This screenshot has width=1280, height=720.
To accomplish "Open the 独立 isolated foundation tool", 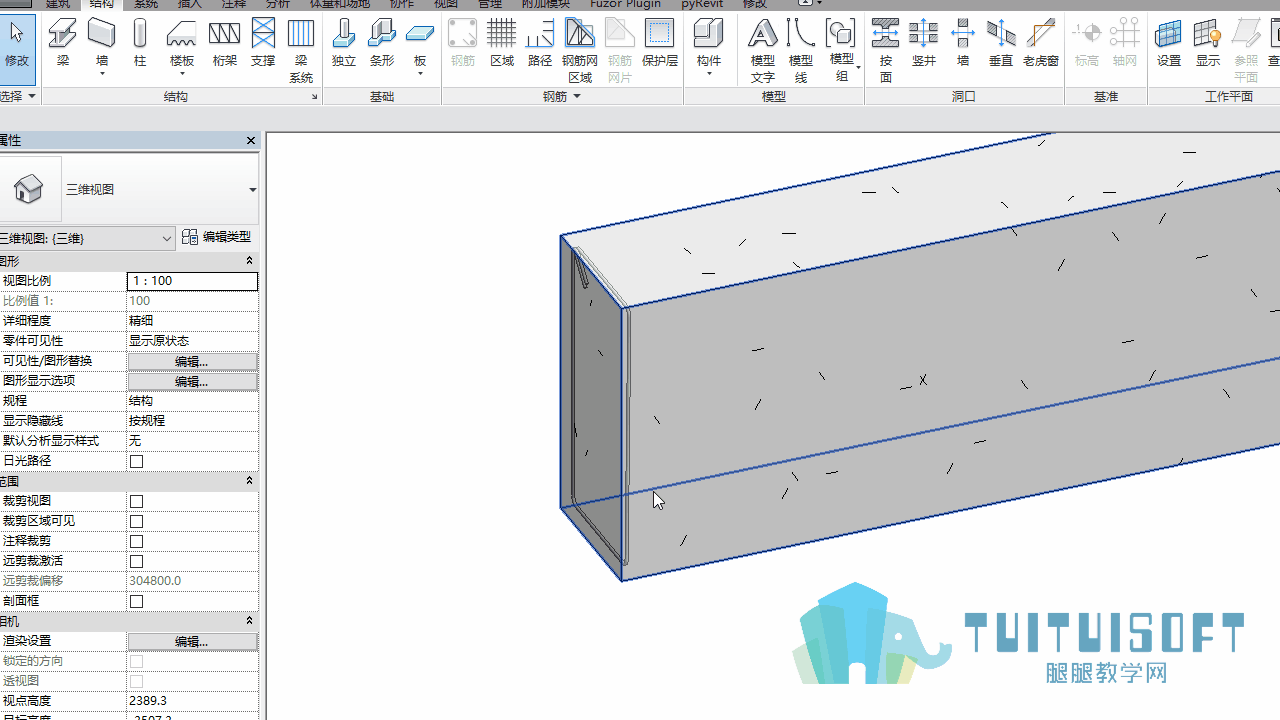I will click(x=343, y=43).
